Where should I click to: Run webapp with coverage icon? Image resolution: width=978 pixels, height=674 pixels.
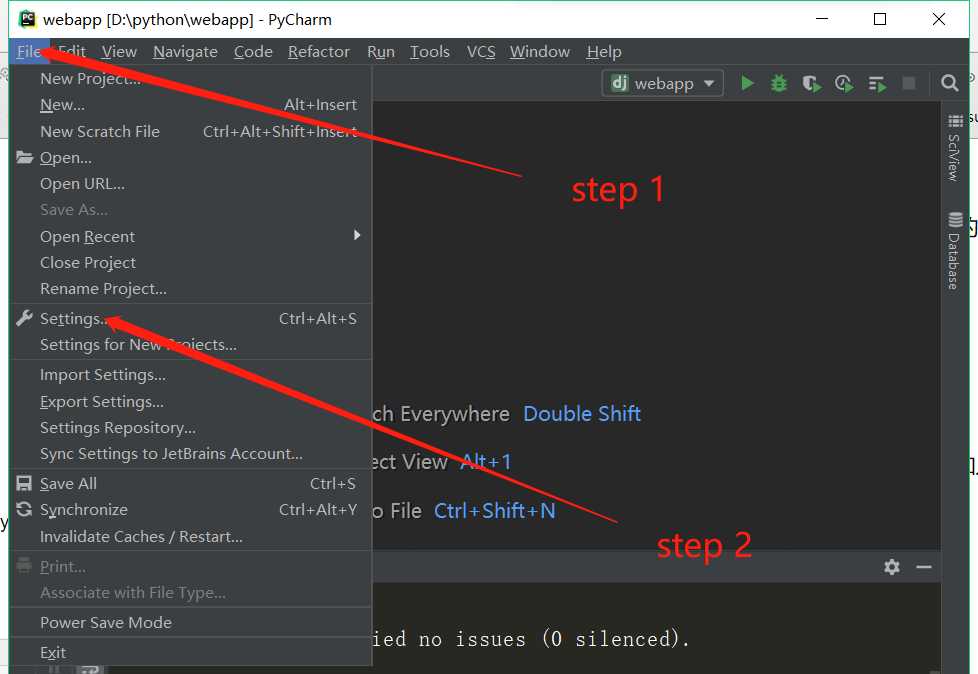811,83
